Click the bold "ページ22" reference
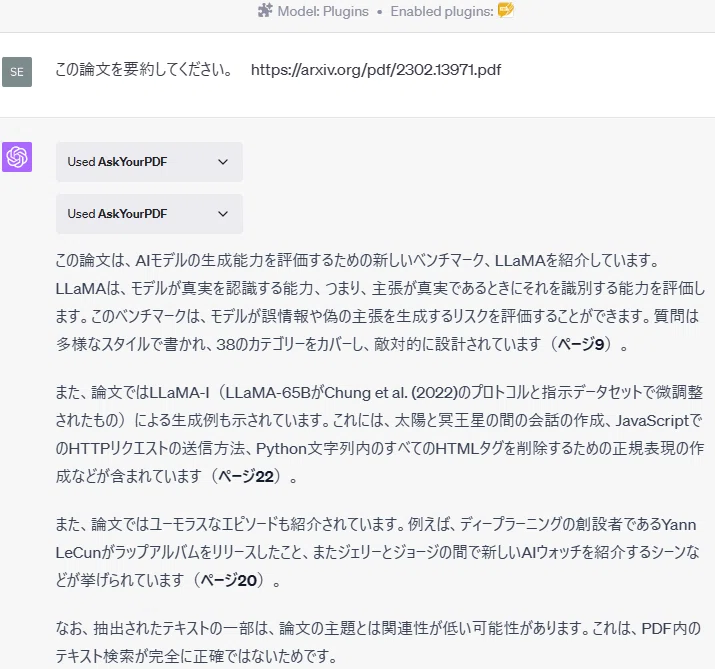The width and height of the screenshot is (715, 669). tap(246, 477)
